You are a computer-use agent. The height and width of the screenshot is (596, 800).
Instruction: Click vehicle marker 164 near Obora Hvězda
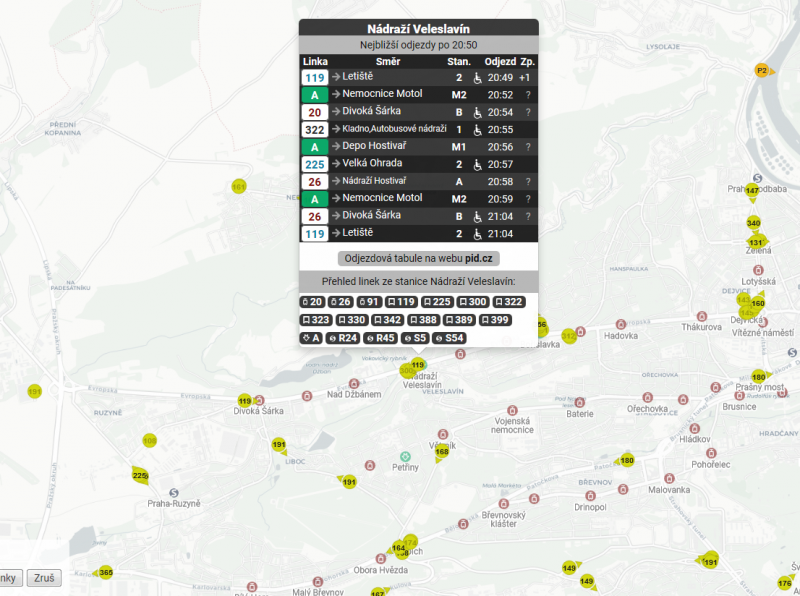399,548
